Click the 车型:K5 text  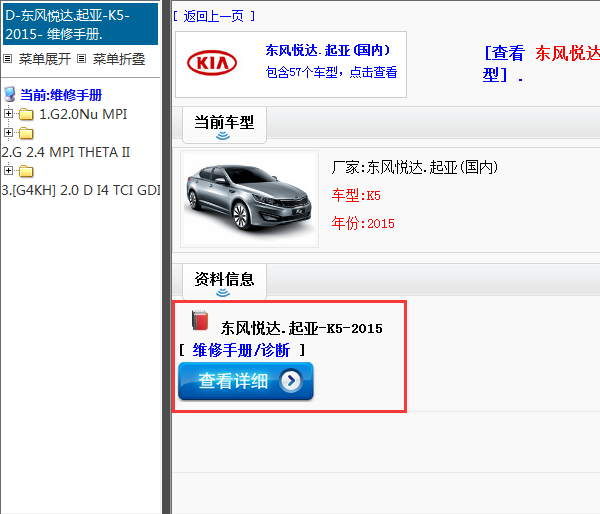(356, 196)
